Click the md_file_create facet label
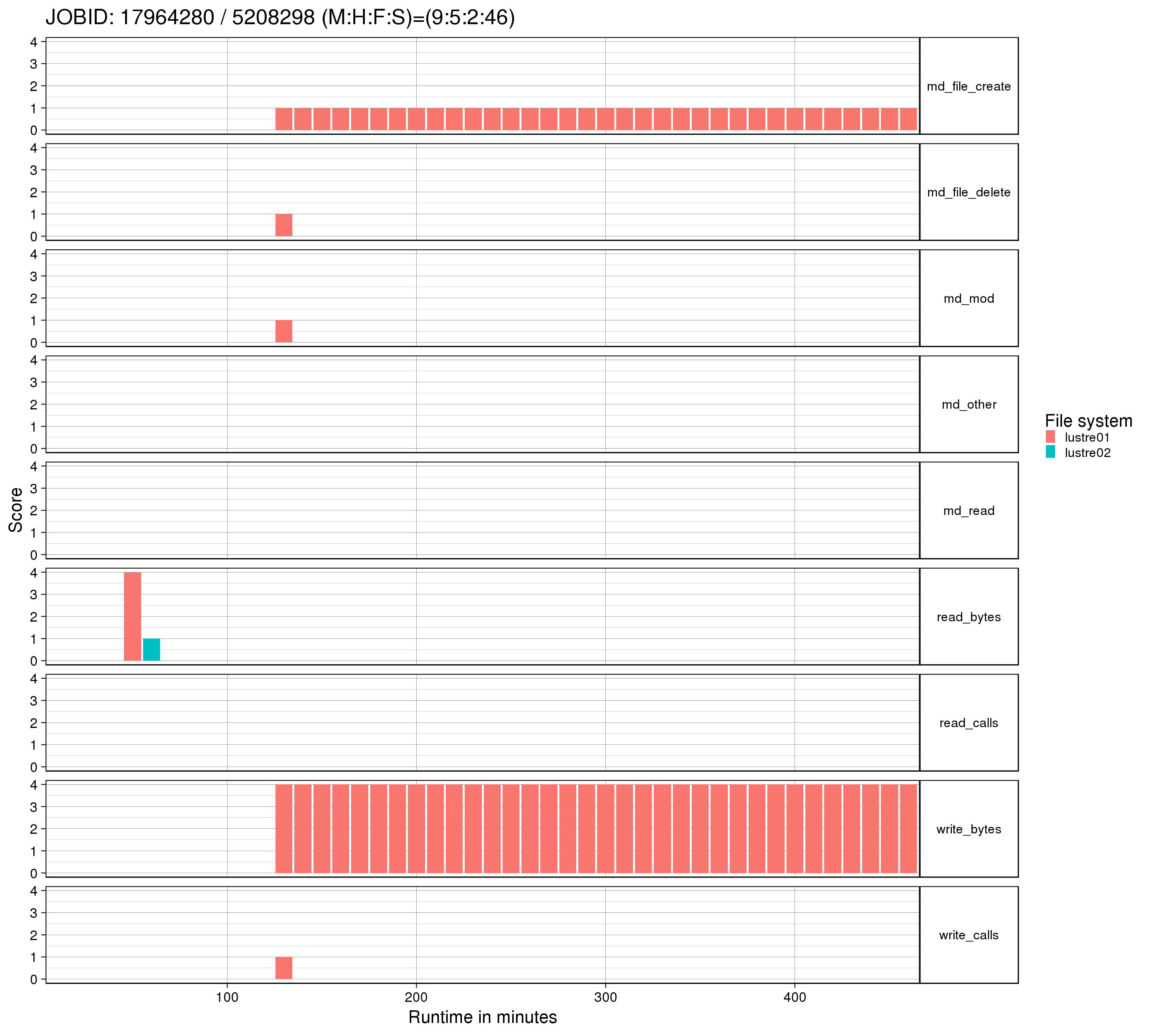The height and width of the screenshot is (1036, 1151). [968, 86]
